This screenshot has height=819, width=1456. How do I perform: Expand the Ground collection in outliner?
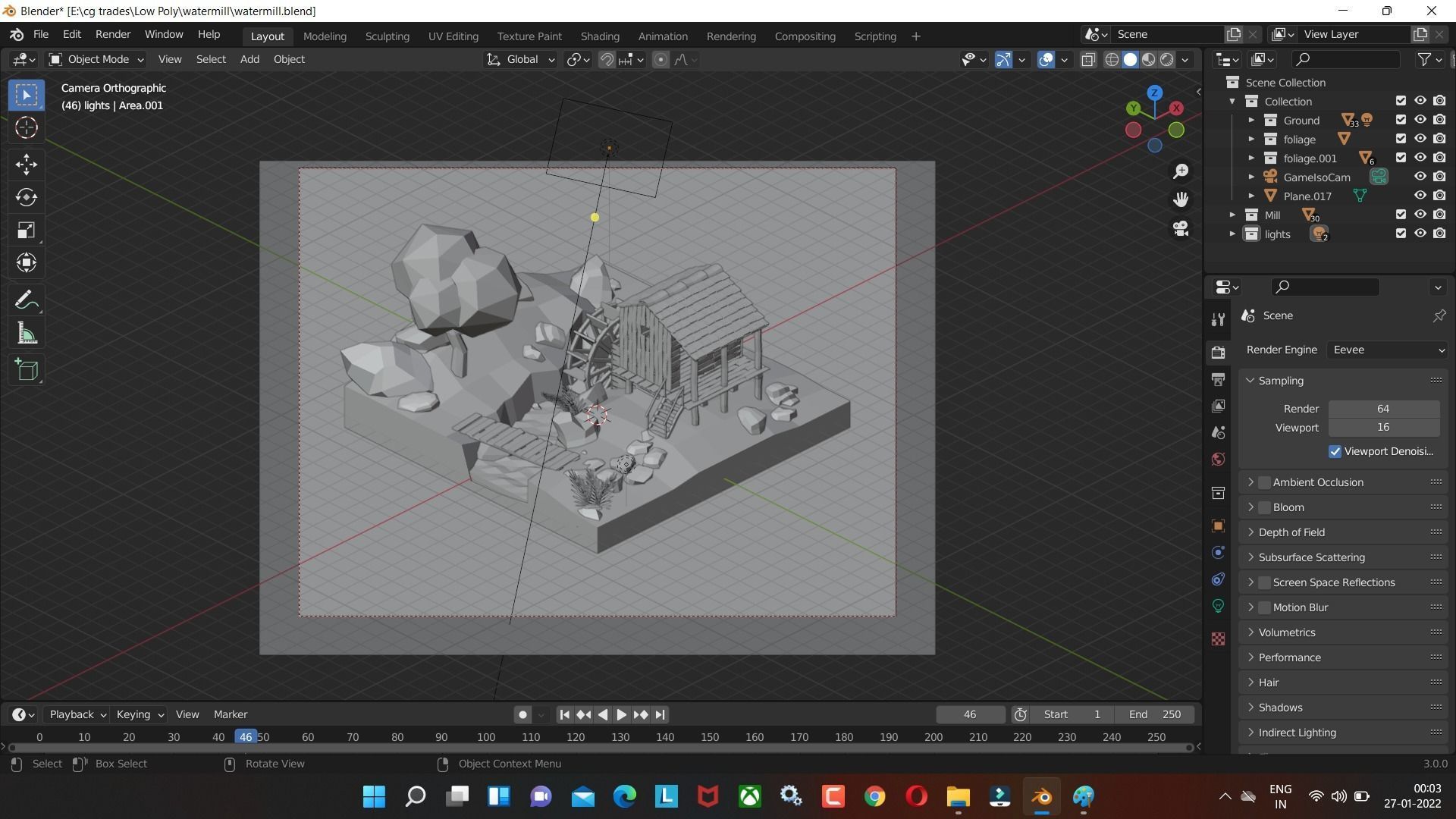(1251, 120)
